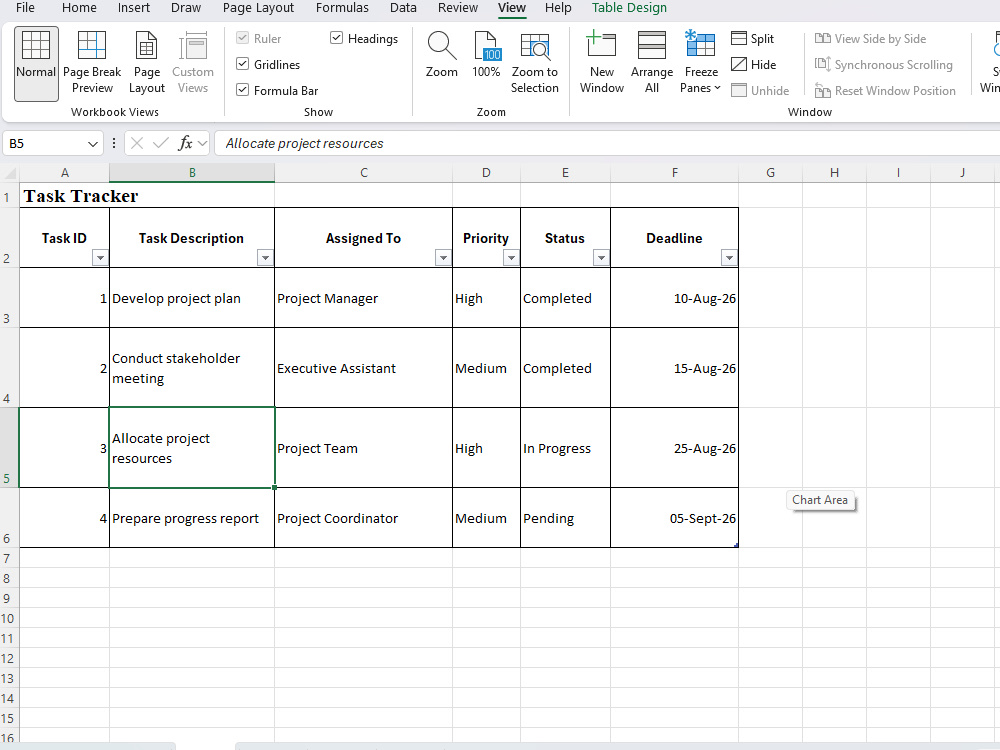Open the Deadline filter dropdown
This screenshot has width=1000, height=750.
coord(729,258)
